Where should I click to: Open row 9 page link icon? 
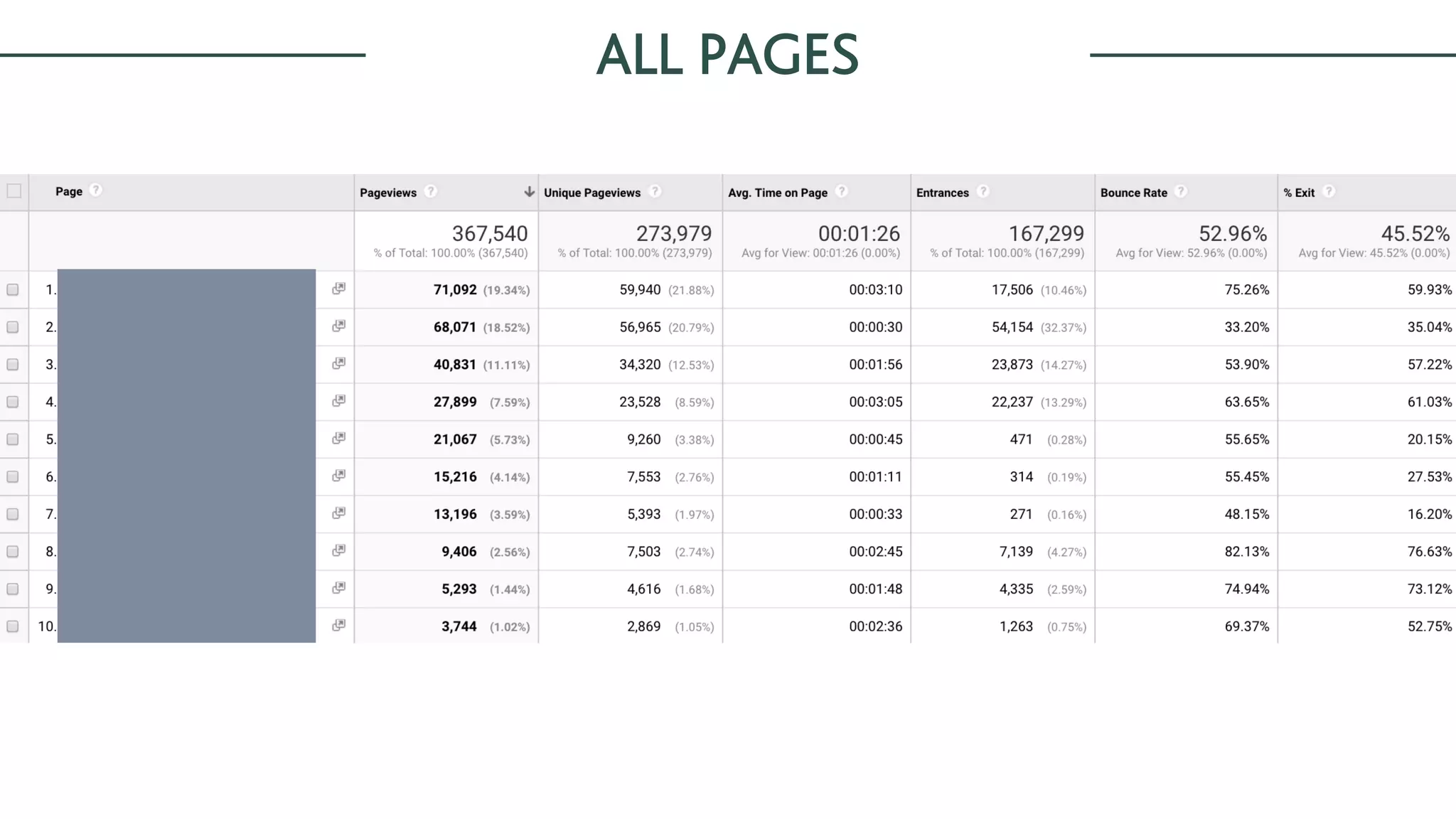[338, 587]
